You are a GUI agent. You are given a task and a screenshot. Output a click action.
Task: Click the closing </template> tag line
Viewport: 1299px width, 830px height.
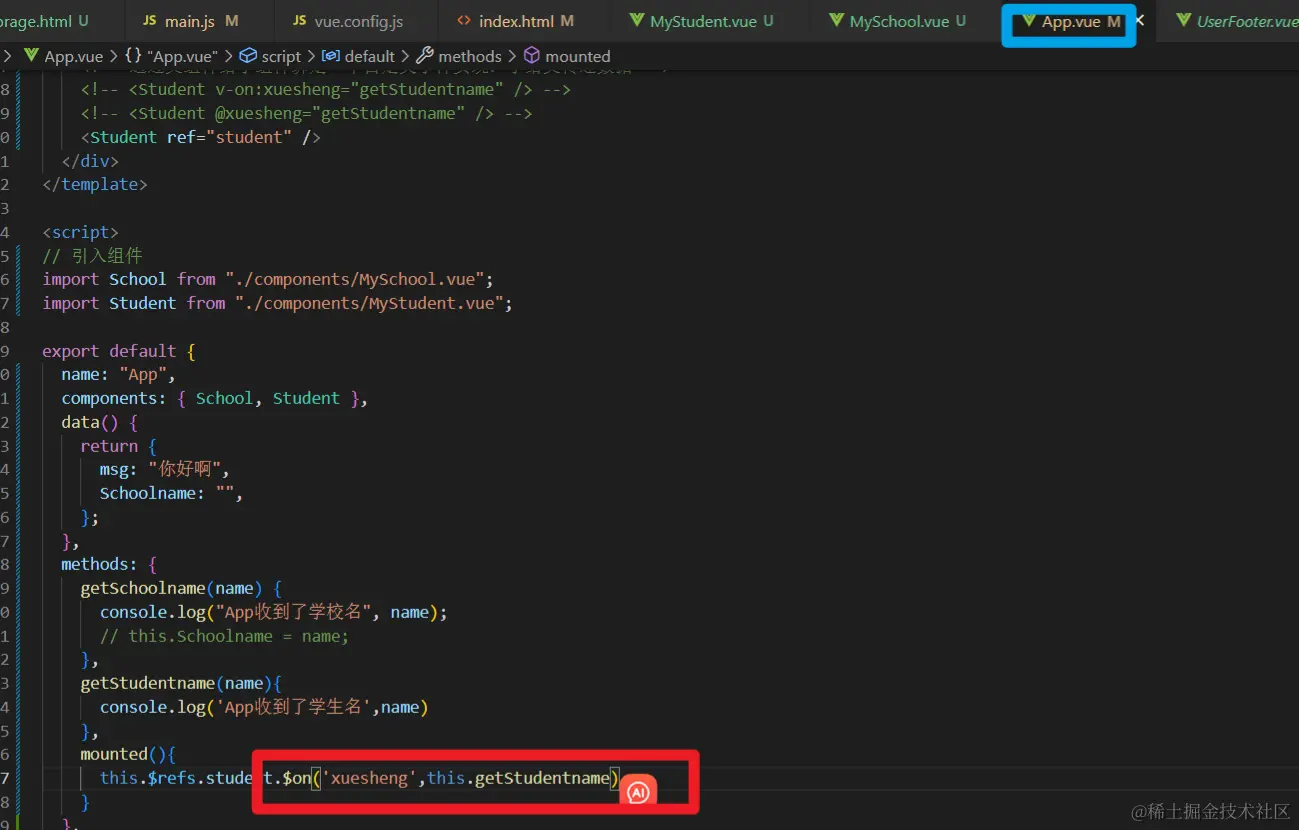pos(95,184)
